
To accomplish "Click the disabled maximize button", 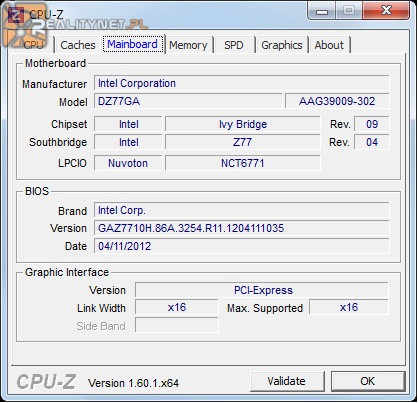I will [349, 11].
